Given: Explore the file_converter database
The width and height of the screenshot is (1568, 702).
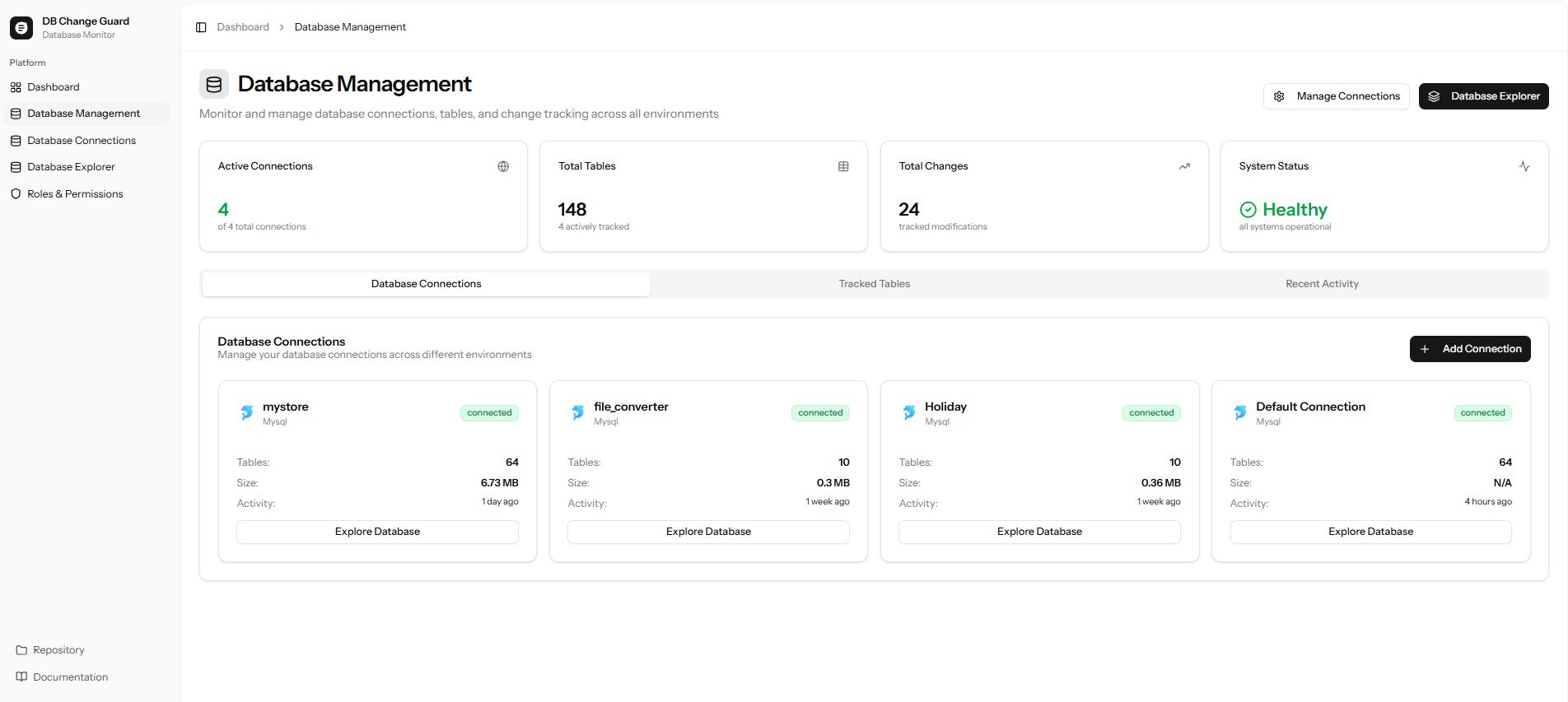Looking at the screenshot, I should click(708, 532).
